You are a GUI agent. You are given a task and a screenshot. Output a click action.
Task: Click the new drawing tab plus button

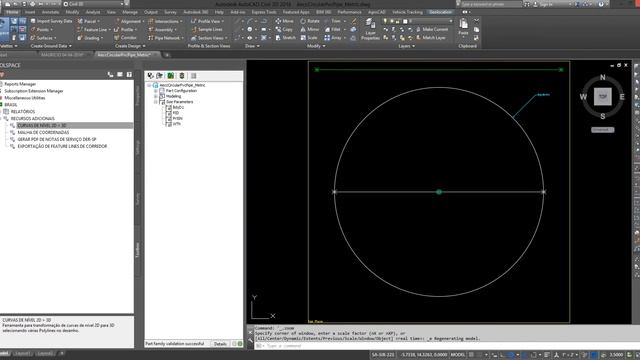167,54
